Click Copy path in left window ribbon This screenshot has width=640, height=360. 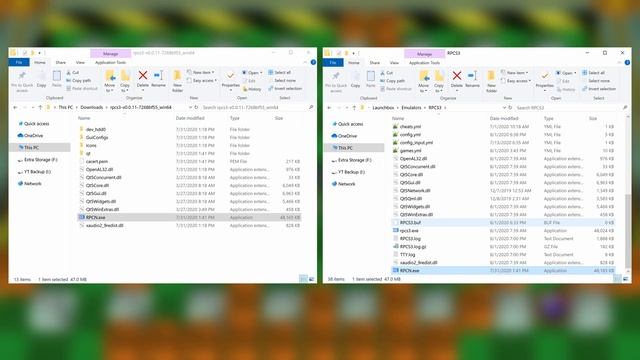[x=78, y=80]
